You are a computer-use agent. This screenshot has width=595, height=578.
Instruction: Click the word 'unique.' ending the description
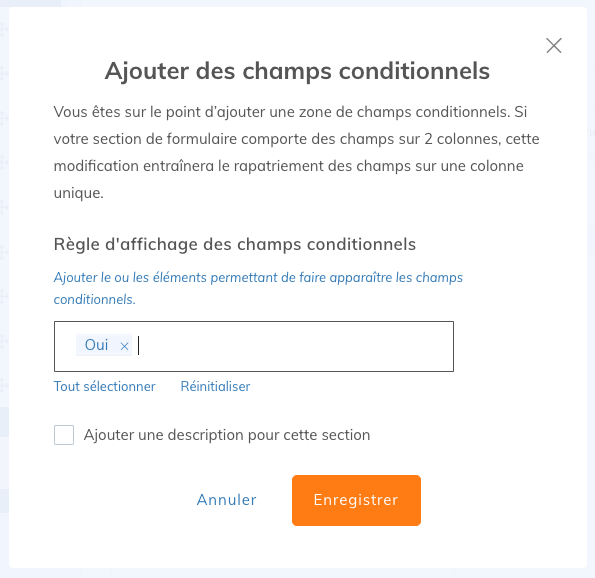(x=79, y=193)
